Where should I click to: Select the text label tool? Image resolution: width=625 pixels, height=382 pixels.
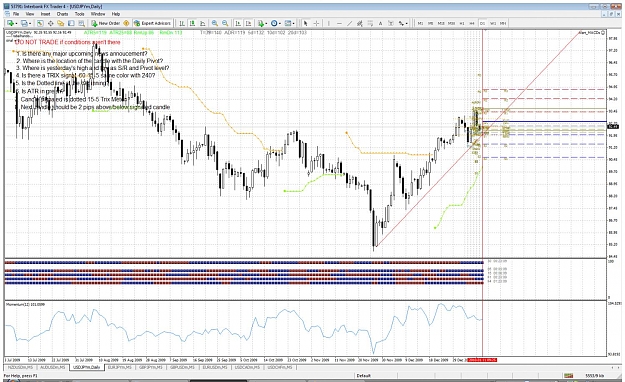click(x=391, y=23)
